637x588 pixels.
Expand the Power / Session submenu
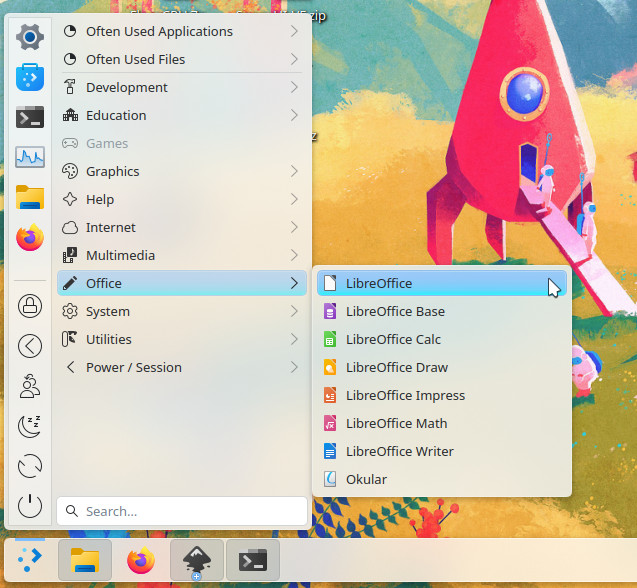click(294, 367)
